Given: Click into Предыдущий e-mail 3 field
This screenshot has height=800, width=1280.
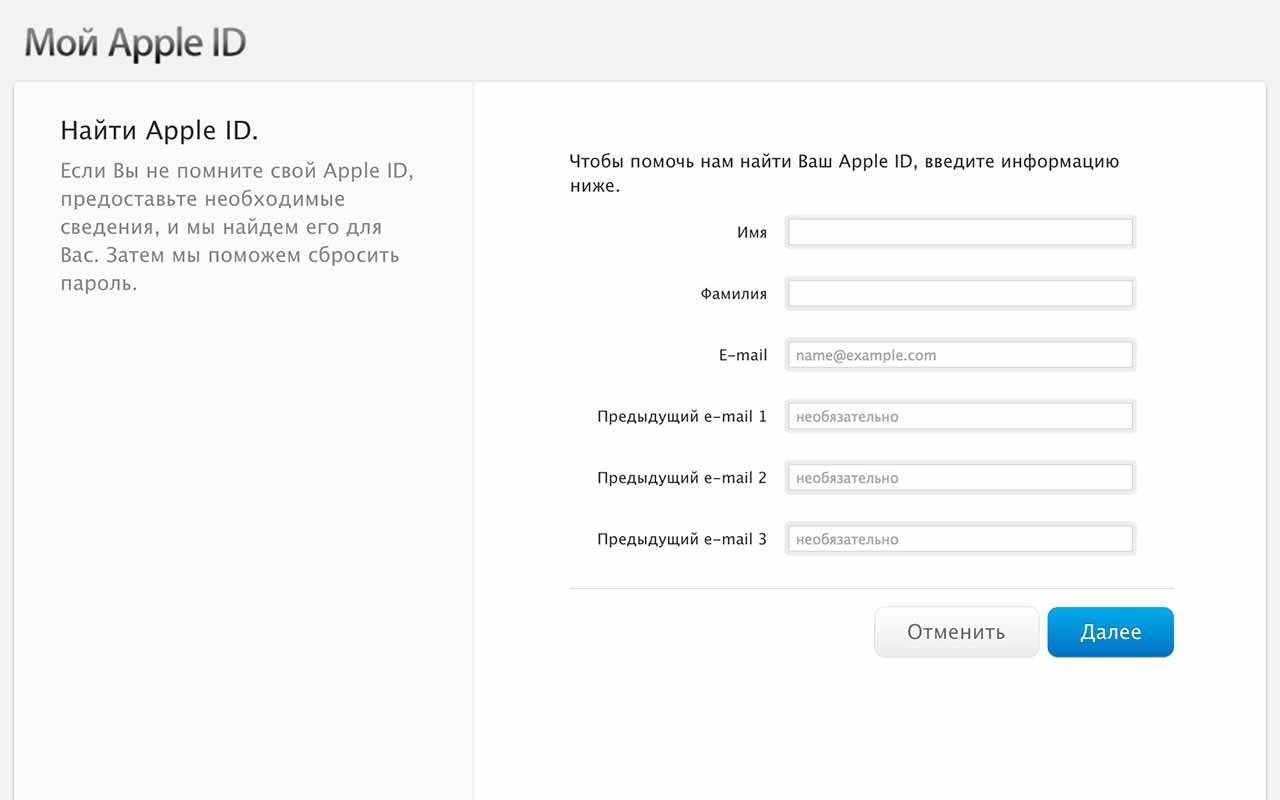Looking at the screenshot, I should point(960,539).
